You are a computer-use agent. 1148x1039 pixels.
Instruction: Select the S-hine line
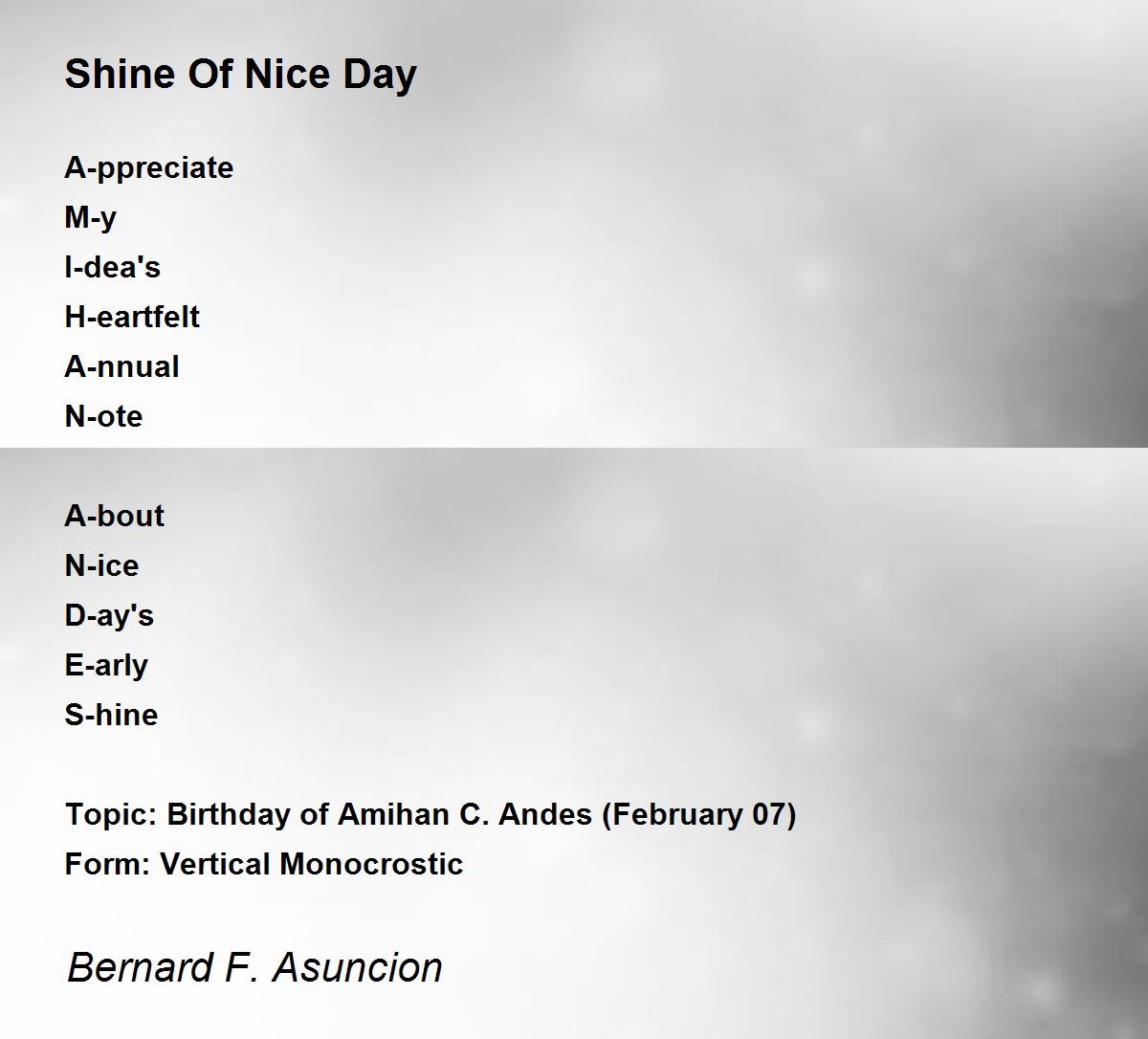coord(111,715)
